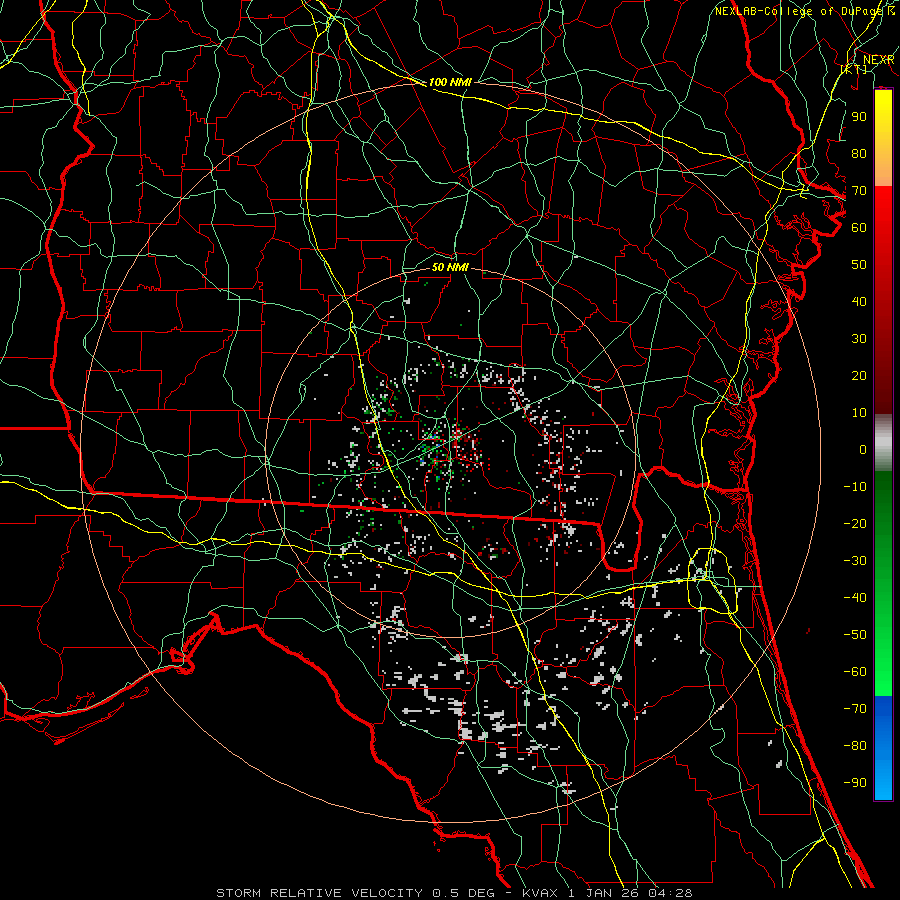The width and height of the screenshot is (900, 900).
Task: Click the "30" scale label
Action: (859, 339)
